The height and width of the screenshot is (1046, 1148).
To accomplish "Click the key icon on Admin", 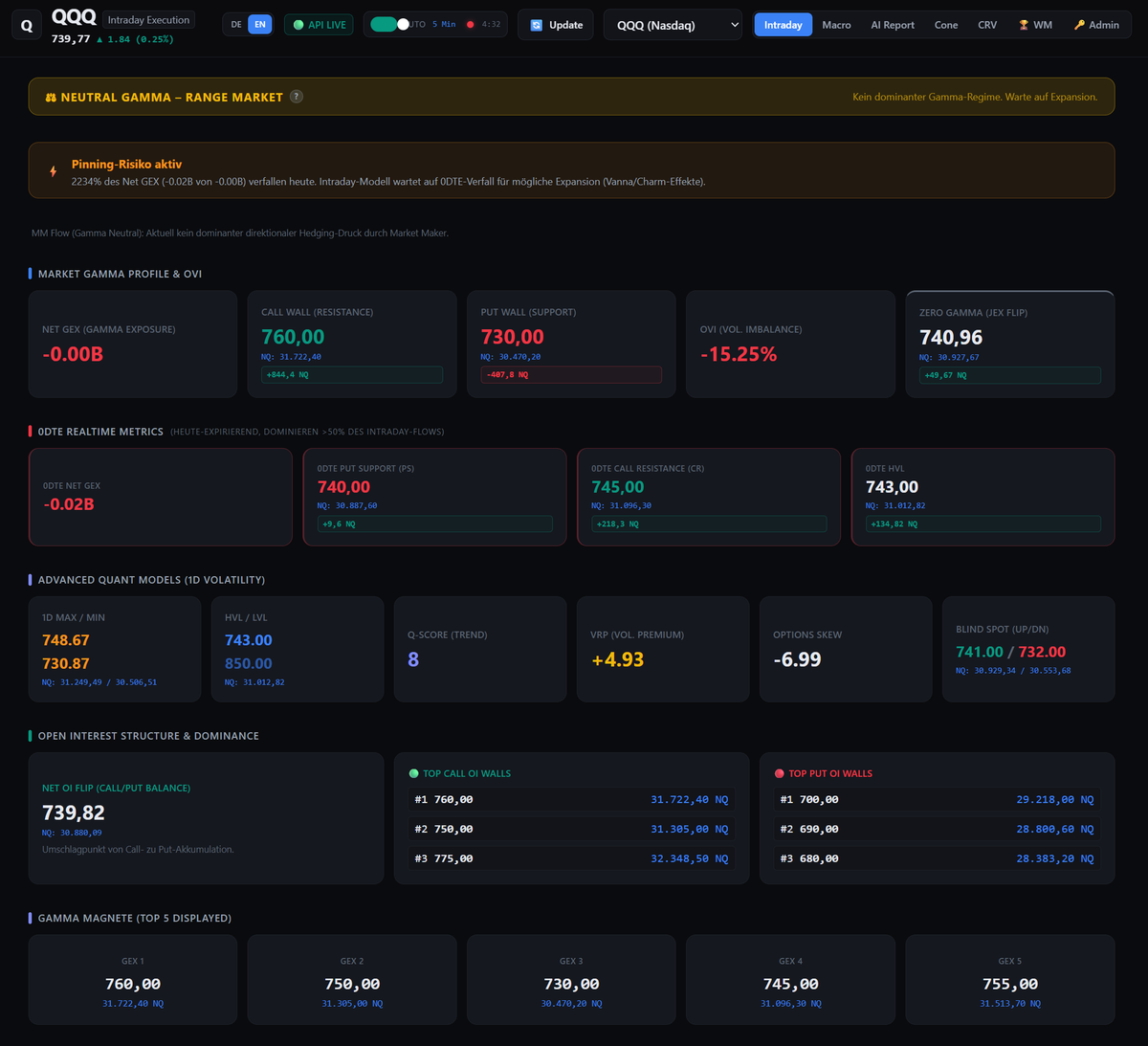I will tap(1079, 25).
